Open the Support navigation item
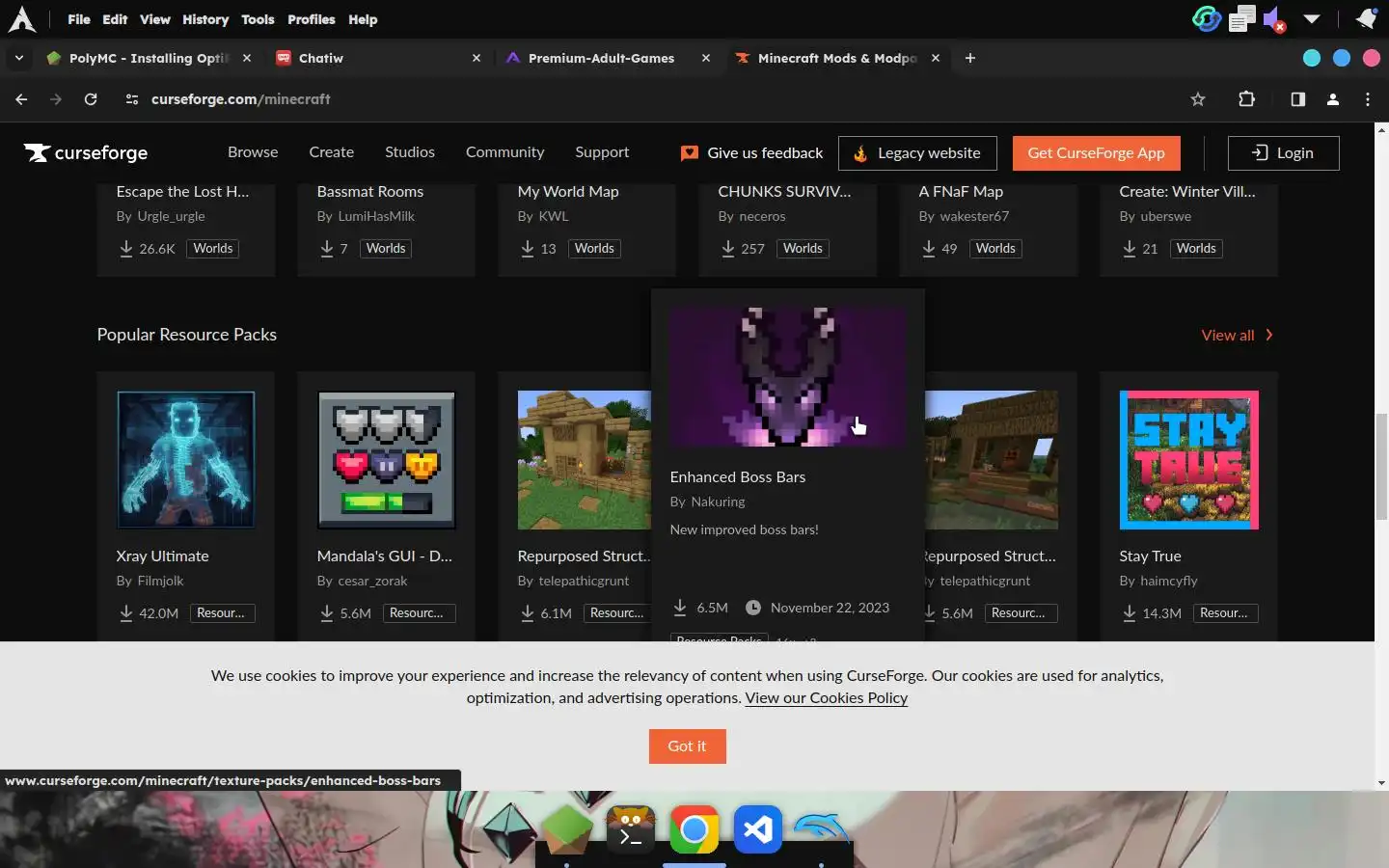The image size is (1389, 868). coord(602,152)
